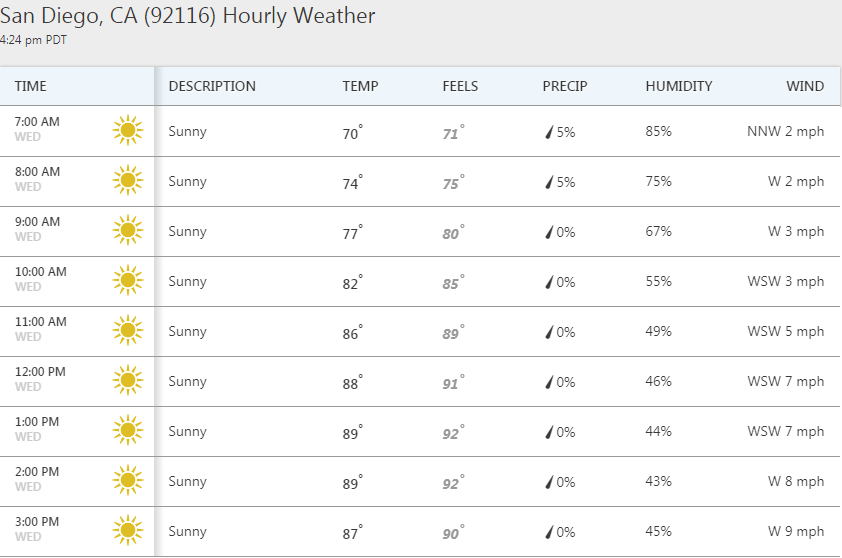Click the raindrop icon in 12:00 PM row
The image size is (842, 558).
coord(549,382)
